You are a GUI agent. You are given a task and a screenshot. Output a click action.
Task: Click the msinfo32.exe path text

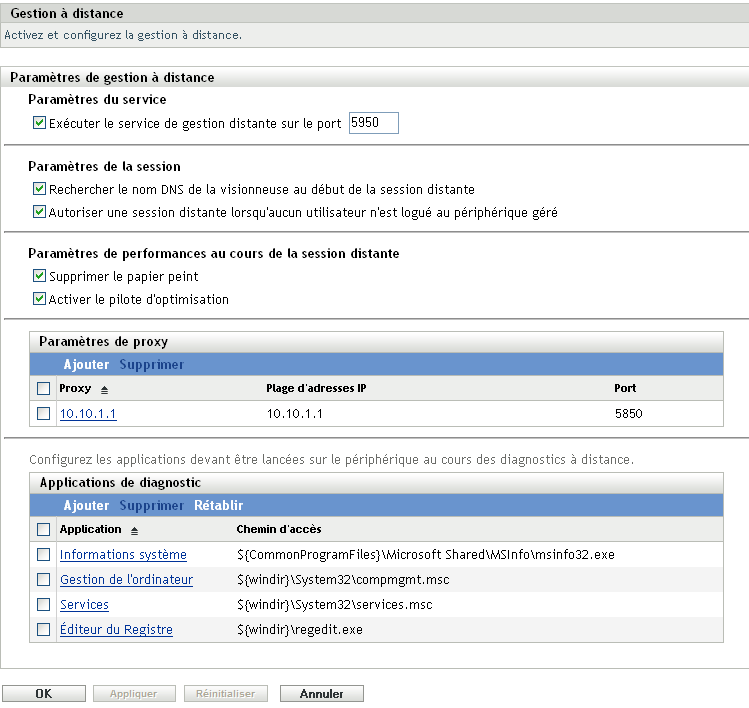426,555
